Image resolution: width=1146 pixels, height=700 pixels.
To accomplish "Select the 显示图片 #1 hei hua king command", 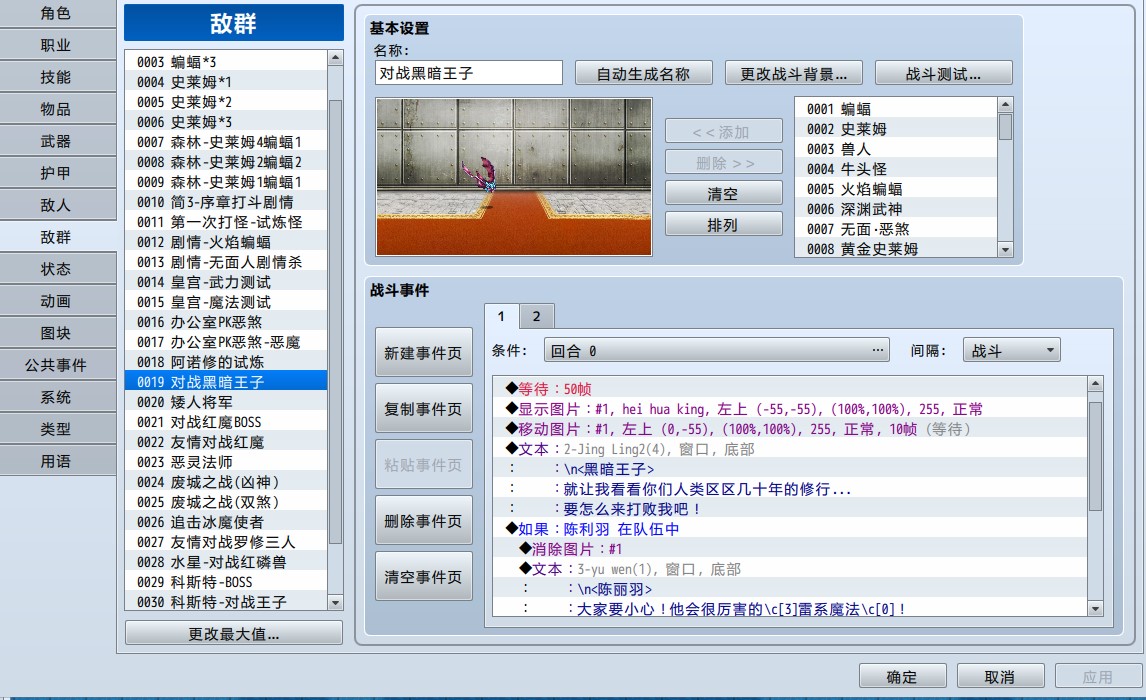I will tap(791, 409).
